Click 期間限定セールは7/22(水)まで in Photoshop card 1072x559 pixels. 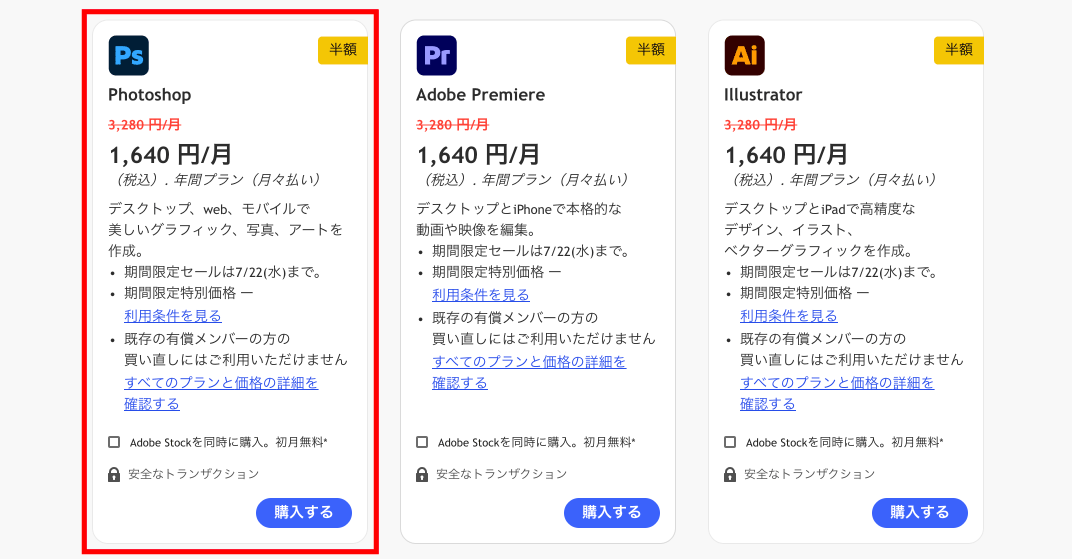(x=223, y=273)
